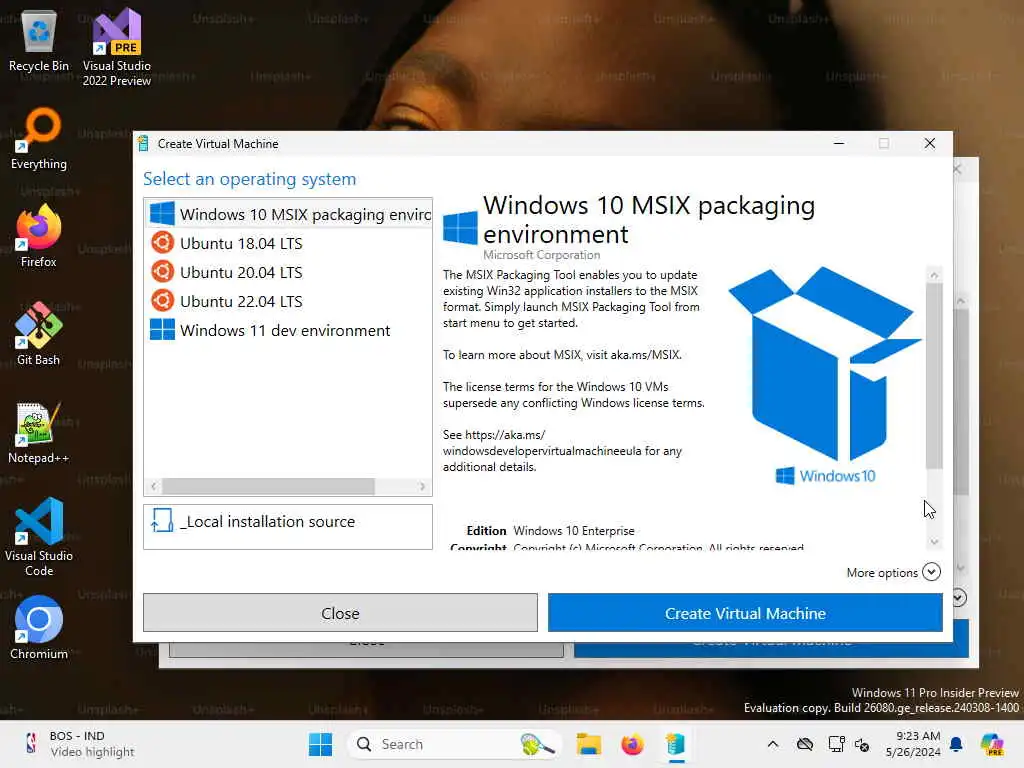1024x768 pixels.
Task: Open Firefox from the taskbar
Action: 632,744
